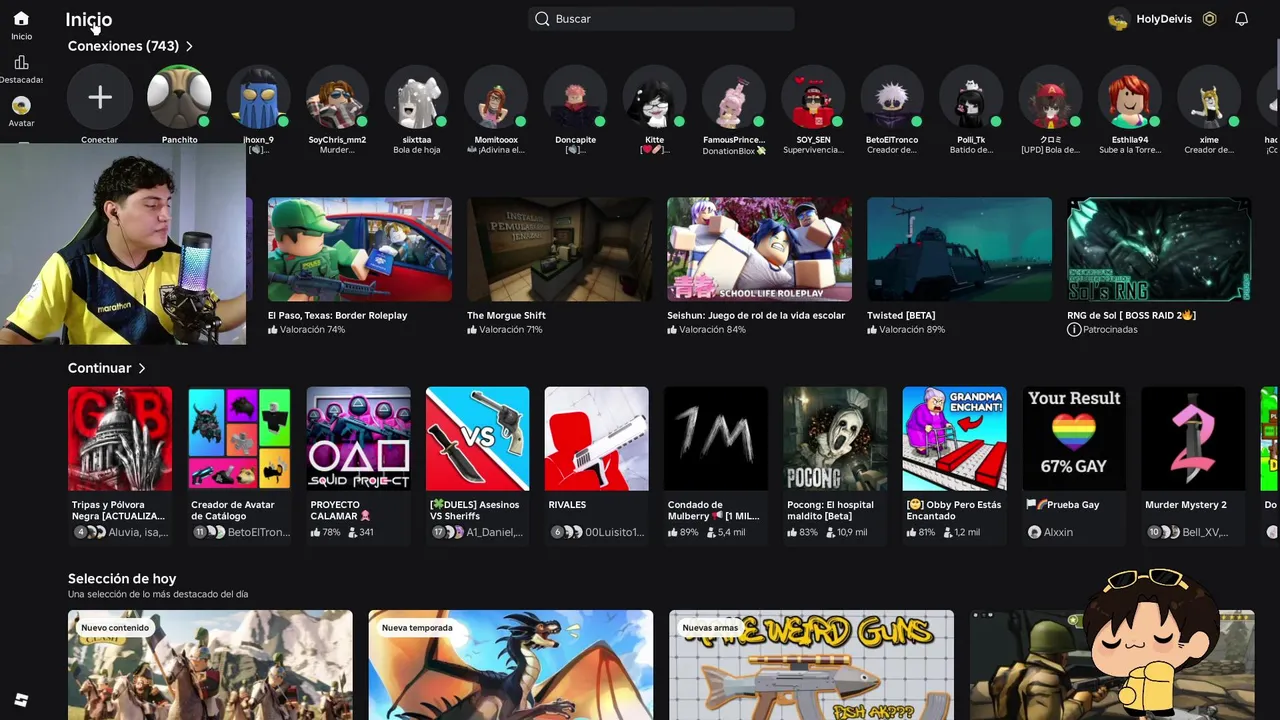
Task: Open HolyDeivis username link
Action: coord(1164,19)
